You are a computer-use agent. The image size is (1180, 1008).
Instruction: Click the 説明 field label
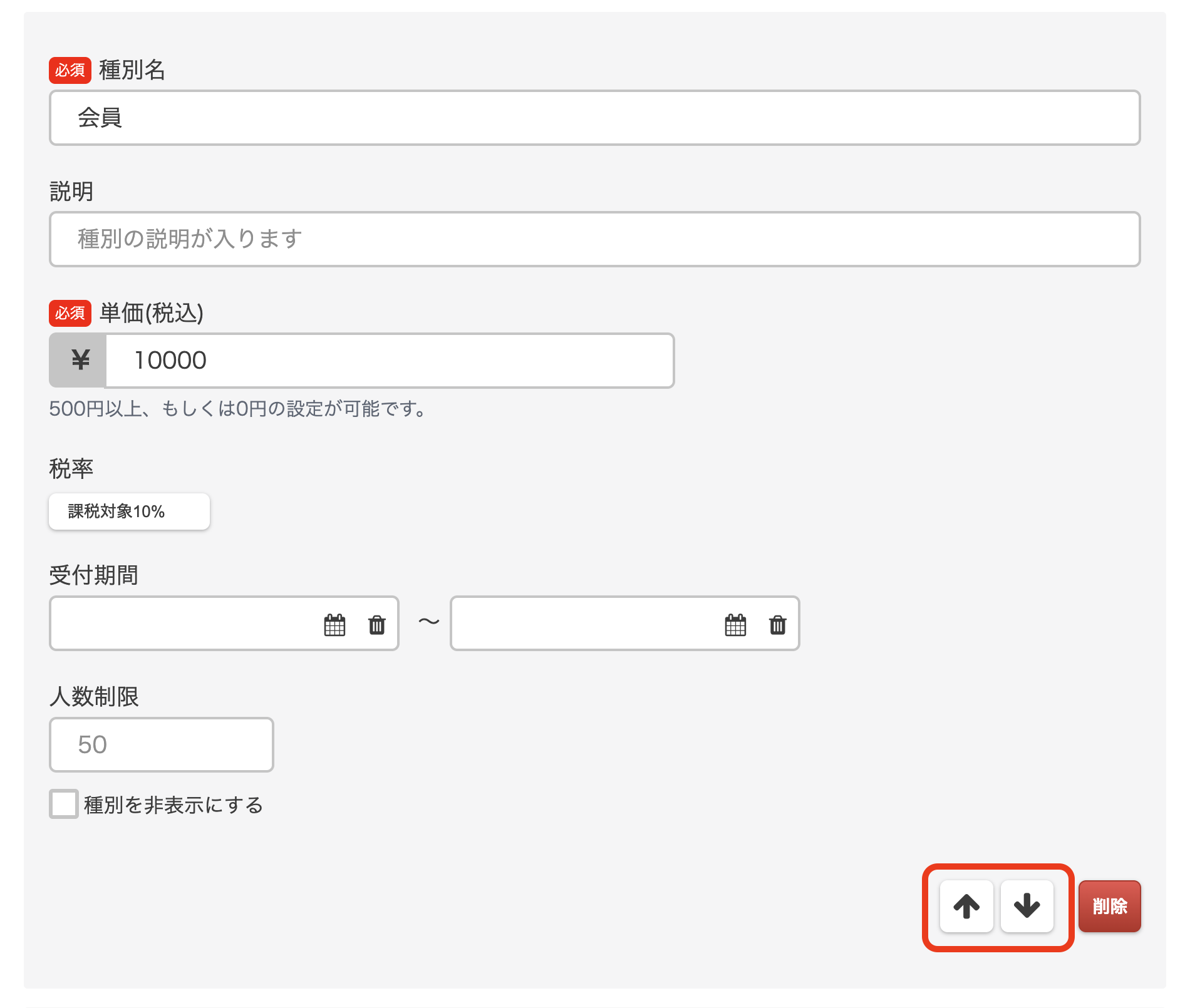(71, 192)
